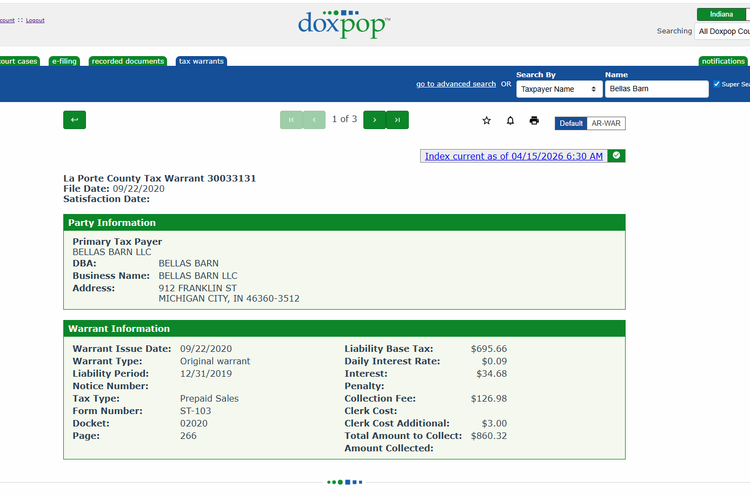Click the Warrant Information section header
This screenshot has width=750, height=495.
click(x=344, y=329)
